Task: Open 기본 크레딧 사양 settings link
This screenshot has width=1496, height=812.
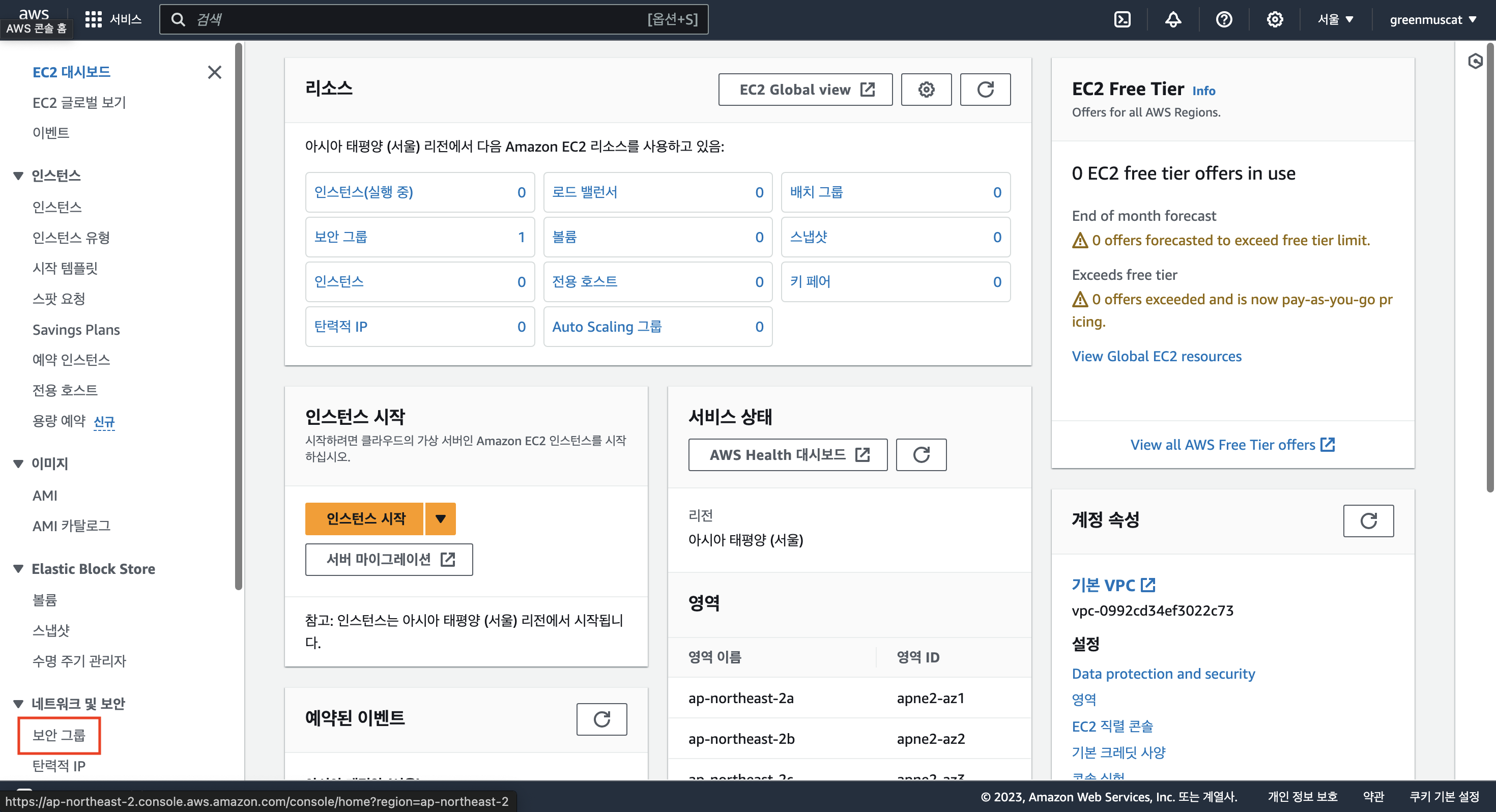Action: click(1118, 753)
